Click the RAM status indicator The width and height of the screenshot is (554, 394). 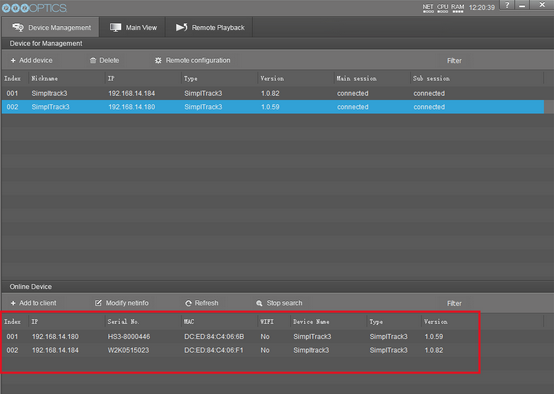pos(458,8)
